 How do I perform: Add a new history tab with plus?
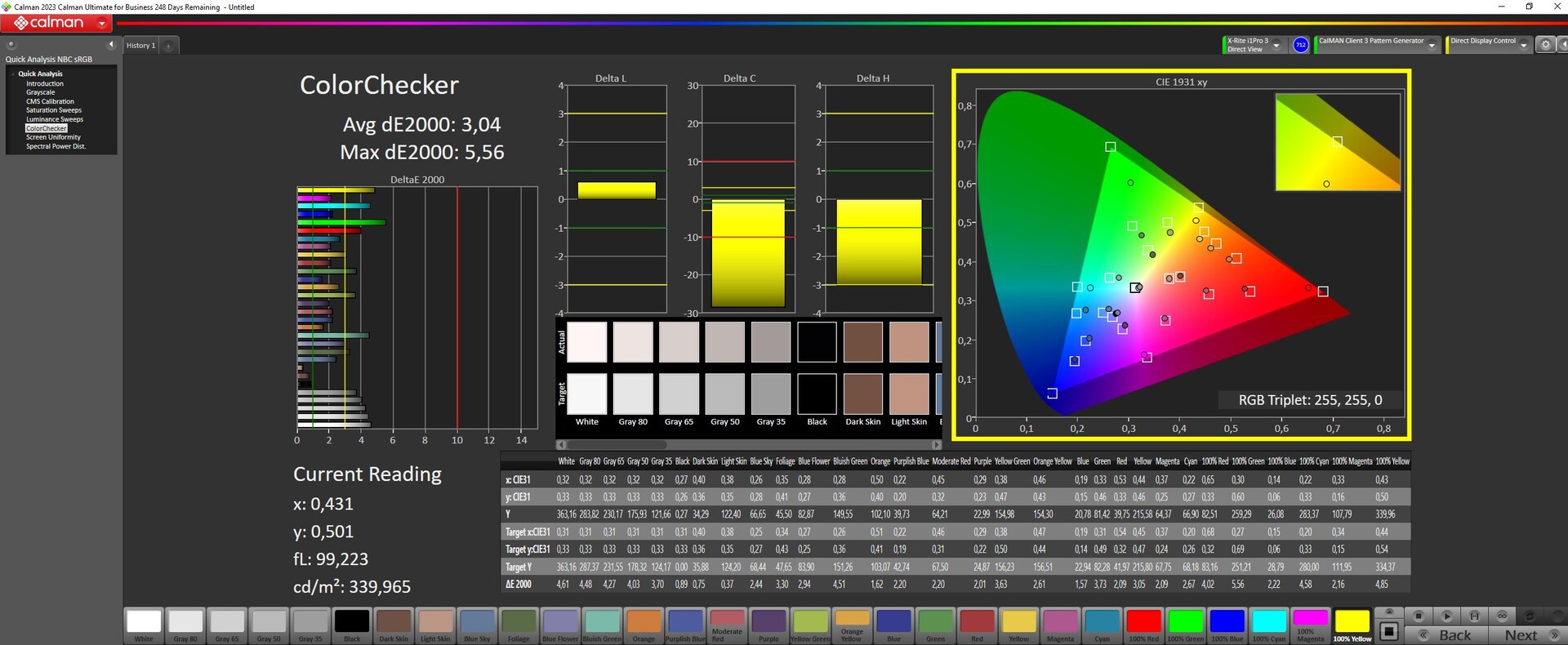pos(169,46)
